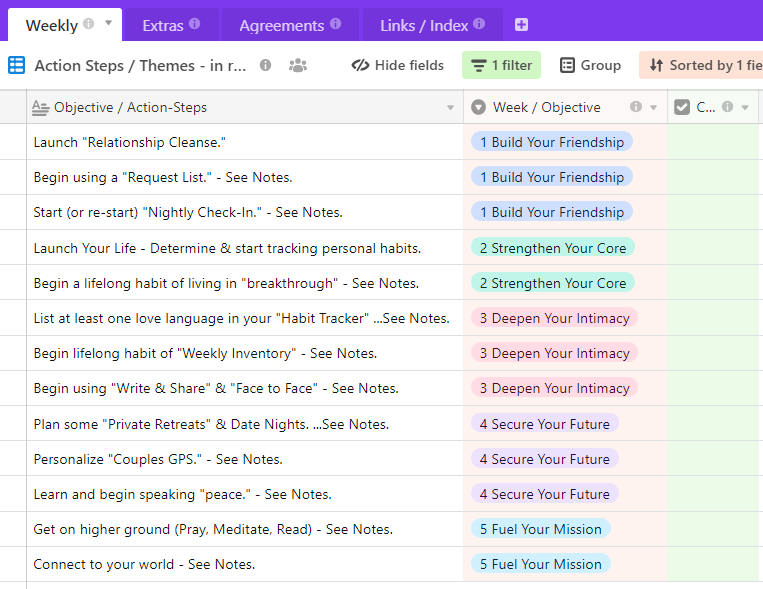Check the box for Relationship Cleanse row

pyautogui.click(x=713, y=142)
